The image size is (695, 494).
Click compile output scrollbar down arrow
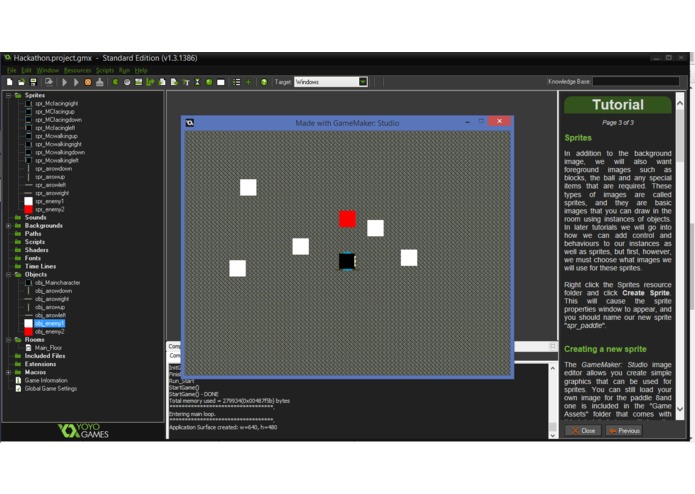point(552,435)
